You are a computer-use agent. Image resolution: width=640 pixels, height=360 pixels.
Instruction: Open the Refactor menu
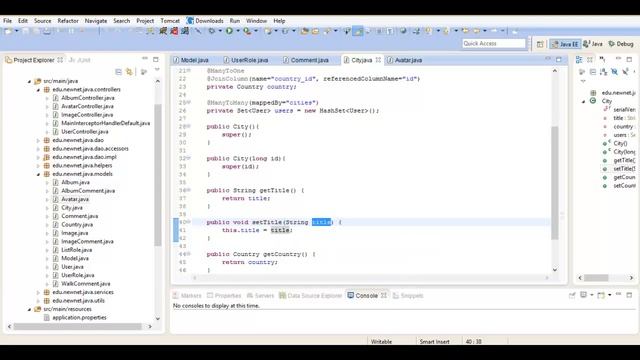pyautogui.click(x=68, y=21)
